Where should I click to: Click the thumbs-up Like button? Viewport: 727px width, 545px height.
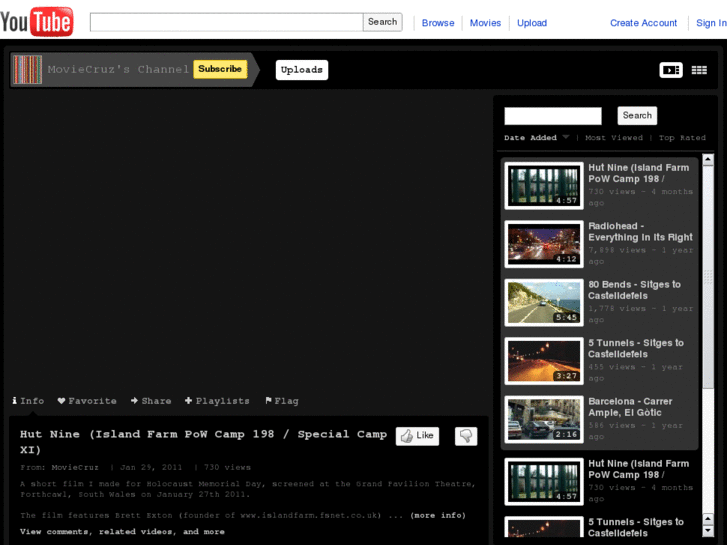point(417,436)
